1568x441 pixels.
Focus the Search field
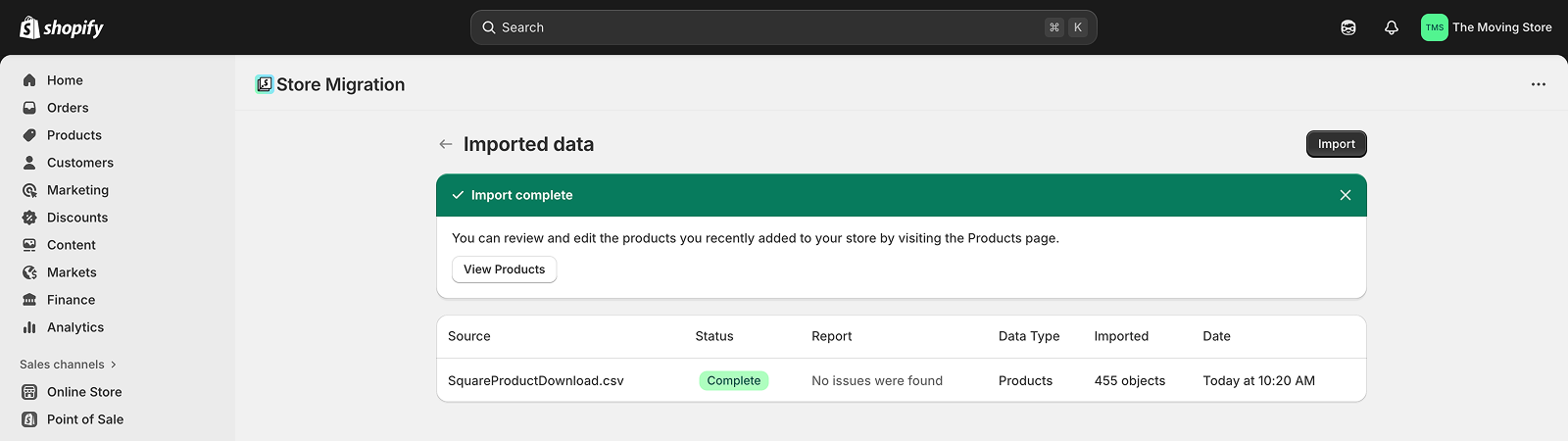click(x=784, y=27)
